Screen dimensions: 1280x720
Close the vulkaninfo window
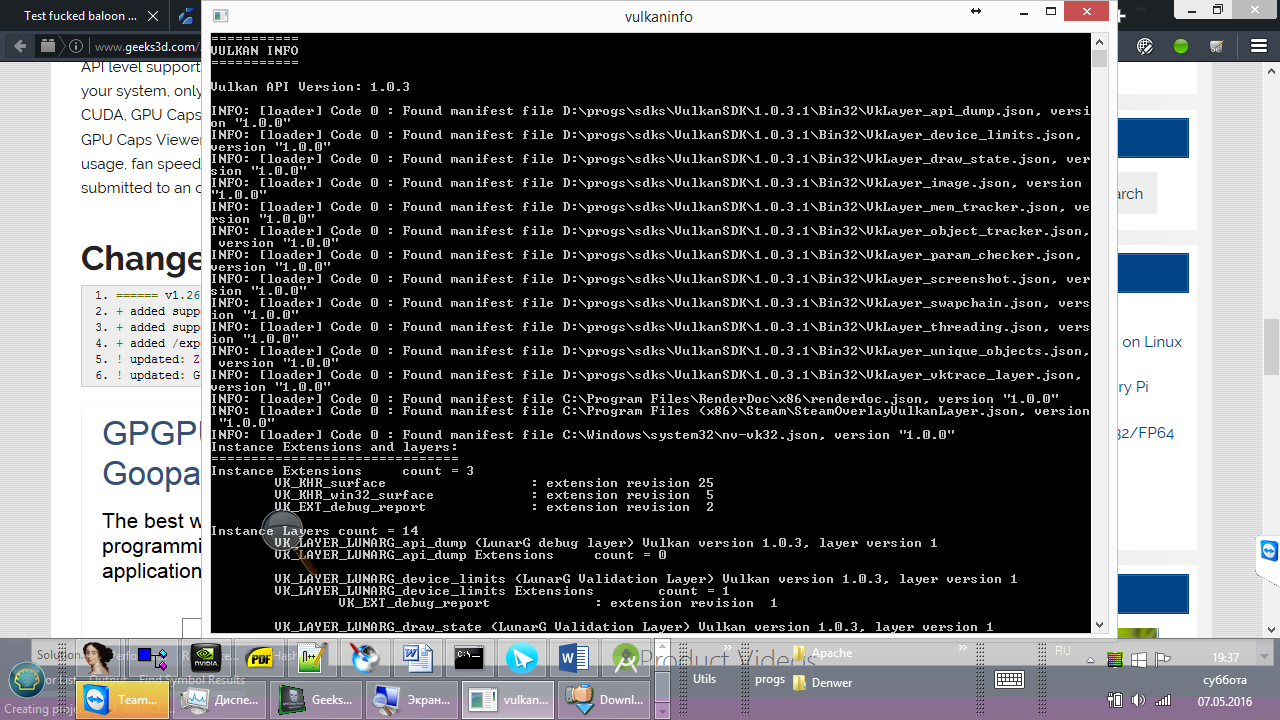tap(1086, 12)
